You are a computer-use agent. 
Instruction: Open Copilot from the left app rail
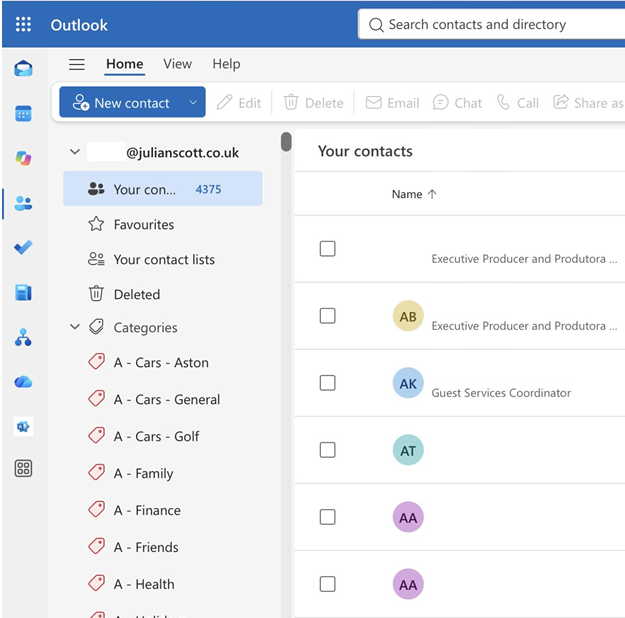click(x=23, y=158)
